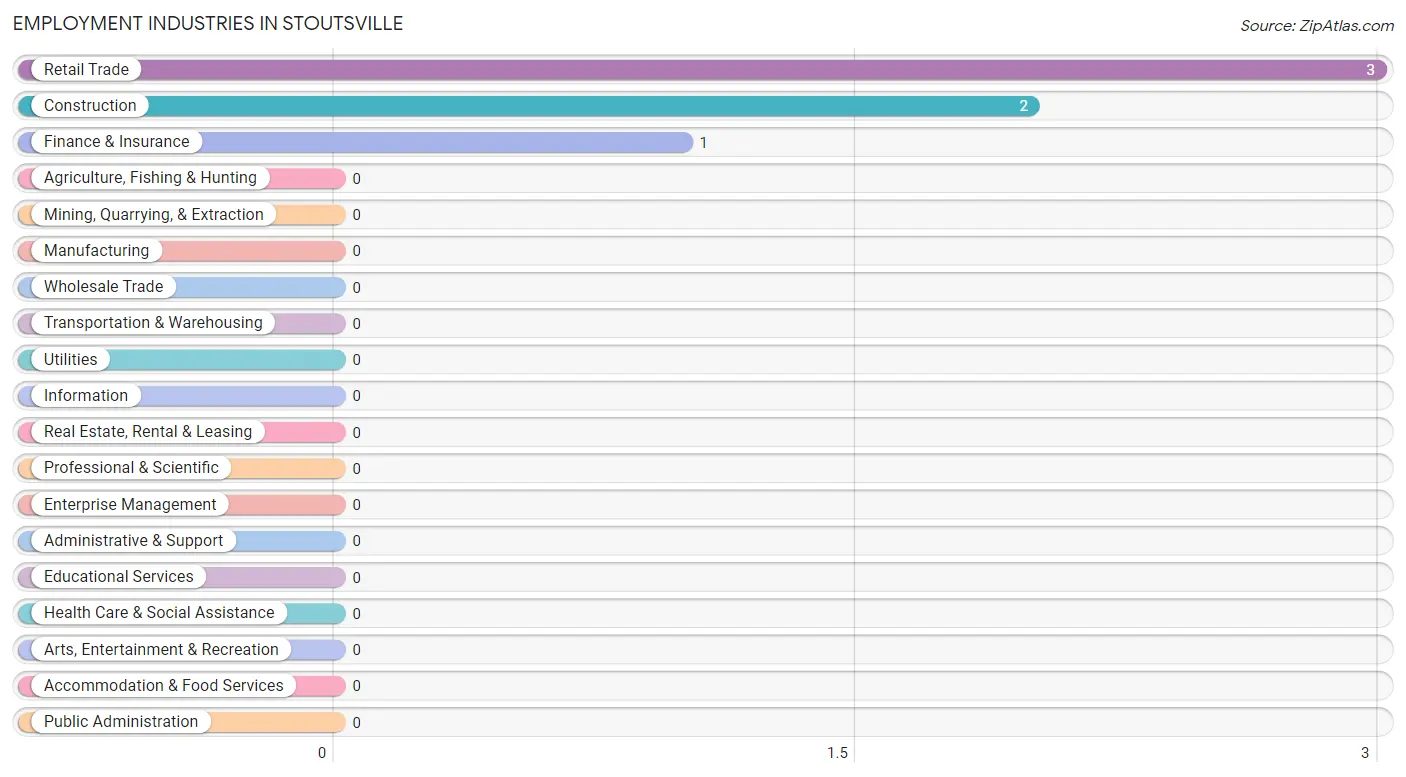
Task: Select Accommodation & Food Services label
Action: click(x=164, y=686)
